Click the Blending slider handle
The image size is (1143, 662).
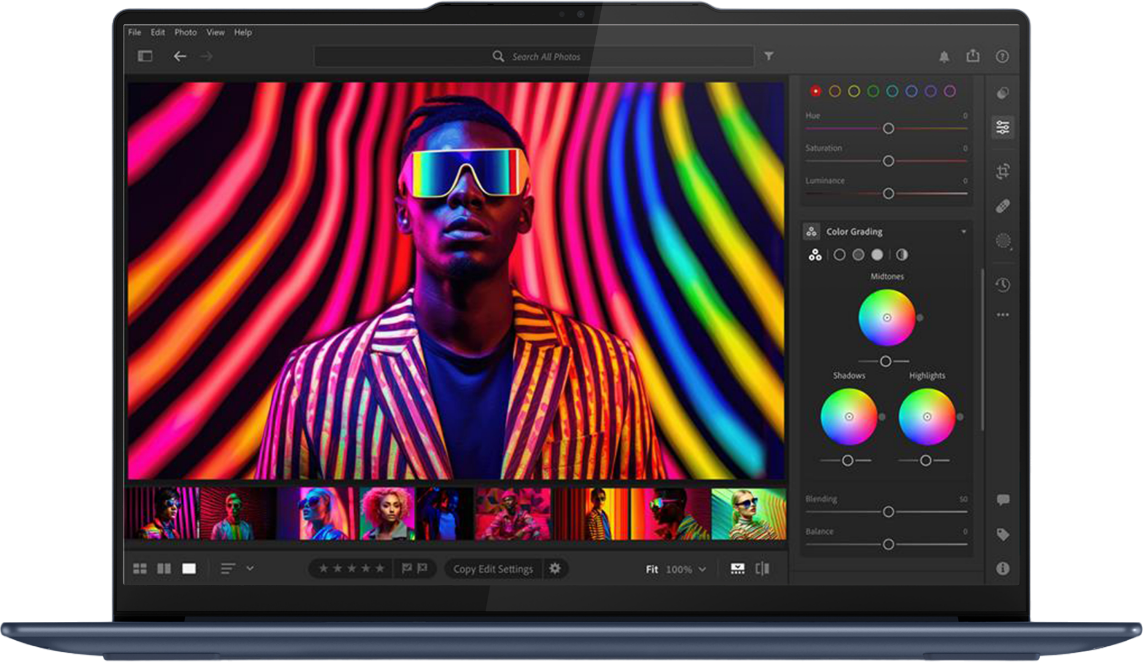[x=888, y=512]
